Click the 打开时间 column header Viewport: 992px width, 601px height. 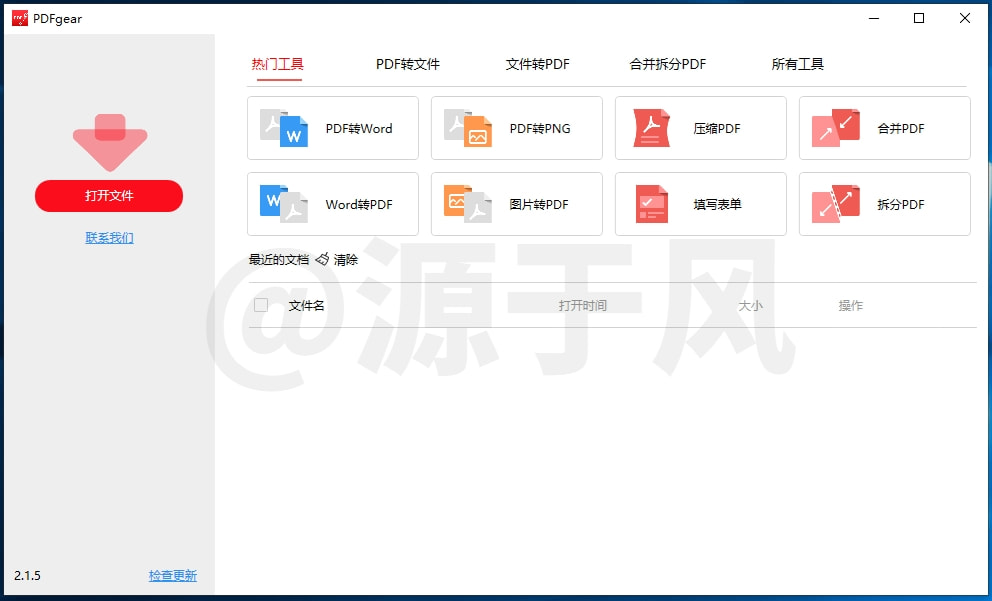[x=583, y=306]
